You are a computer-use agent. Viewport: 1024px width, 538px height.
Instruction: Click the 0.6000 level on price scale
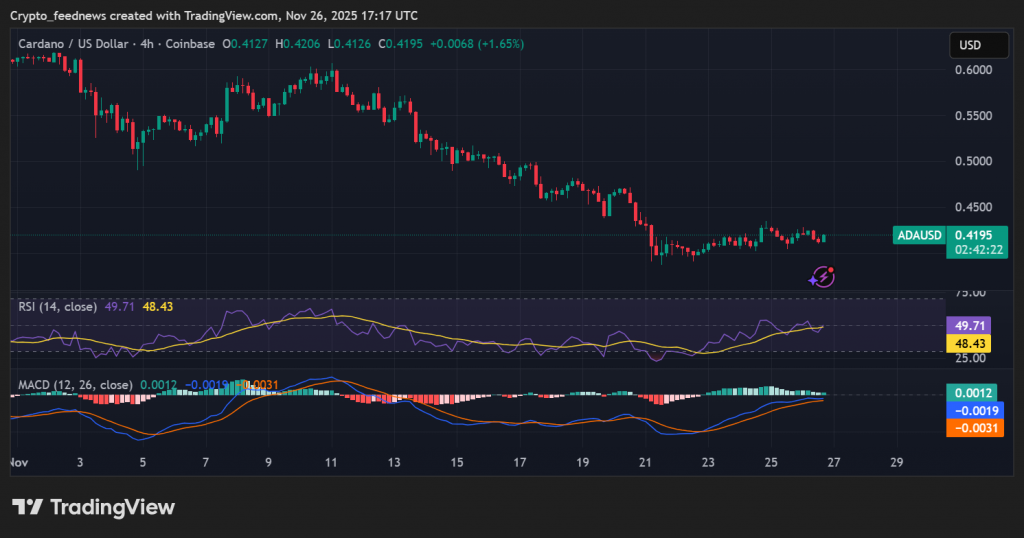tap(972, 70)
